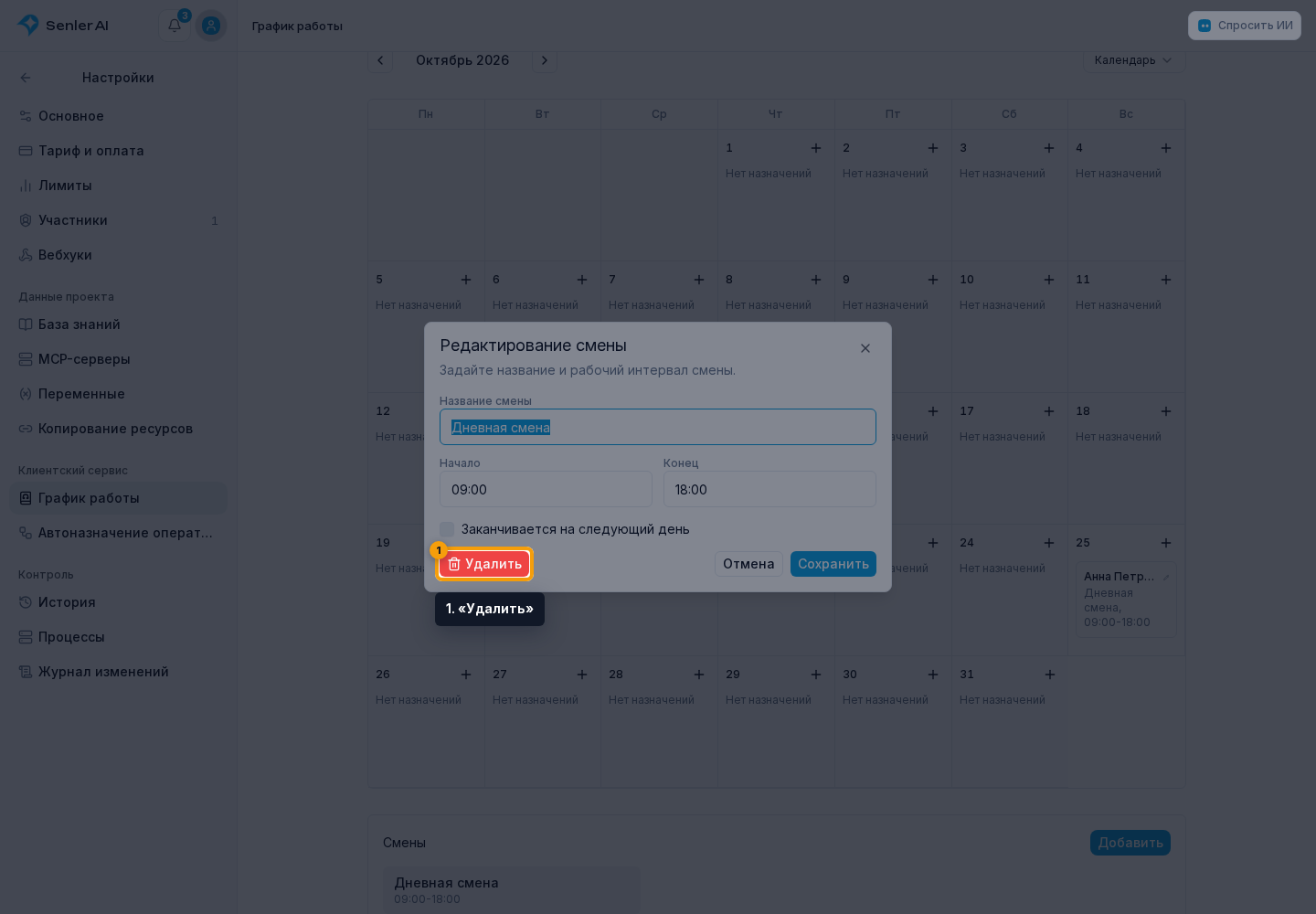Go to the next month with the right chevron

point(545,60)
